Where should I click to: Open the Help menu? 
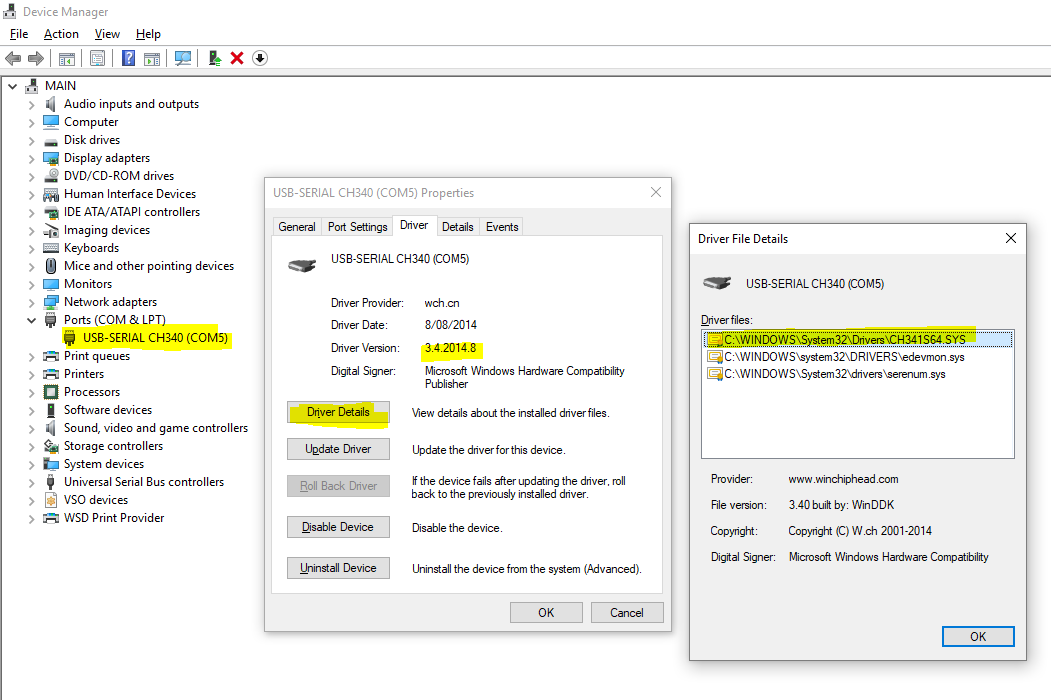pos(148,34)
